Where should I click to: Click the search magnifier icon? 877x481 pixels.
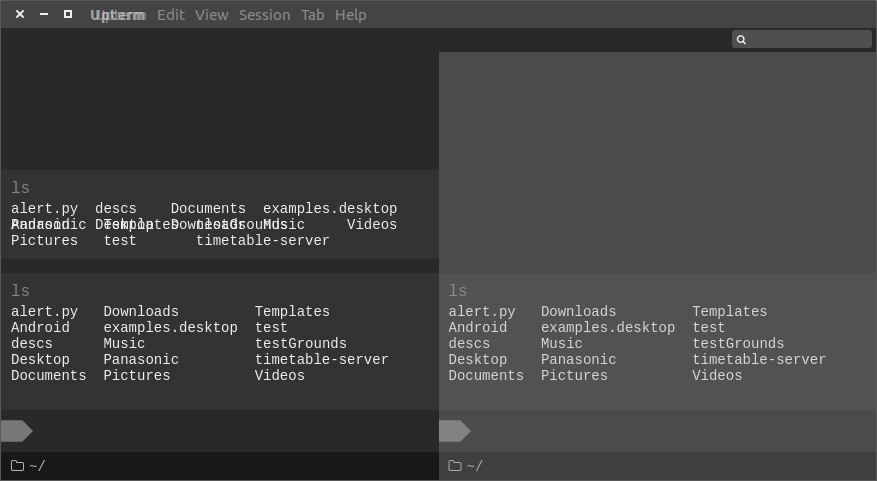741,40
